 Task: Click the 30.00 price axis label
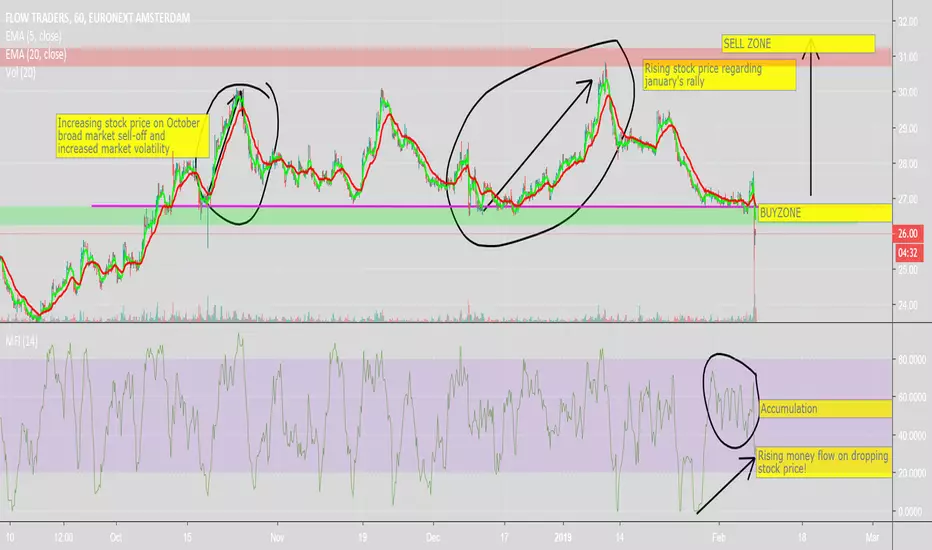point(908,92)
